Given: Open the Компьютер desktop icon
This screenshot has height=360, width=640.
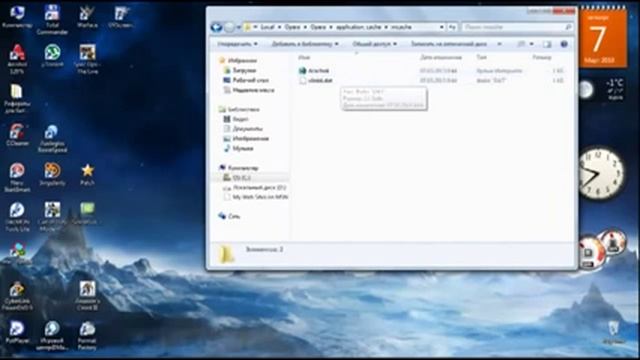Looking at the screenshot, I should click(x=17, y=17).
